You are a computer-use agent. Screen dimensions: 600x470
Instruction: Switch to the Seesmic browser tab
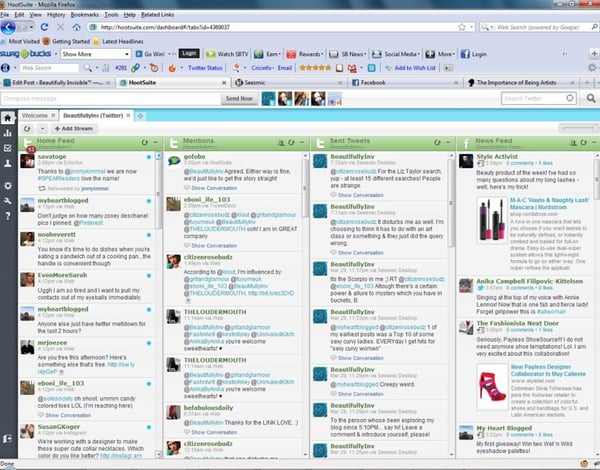click(289, 83)
